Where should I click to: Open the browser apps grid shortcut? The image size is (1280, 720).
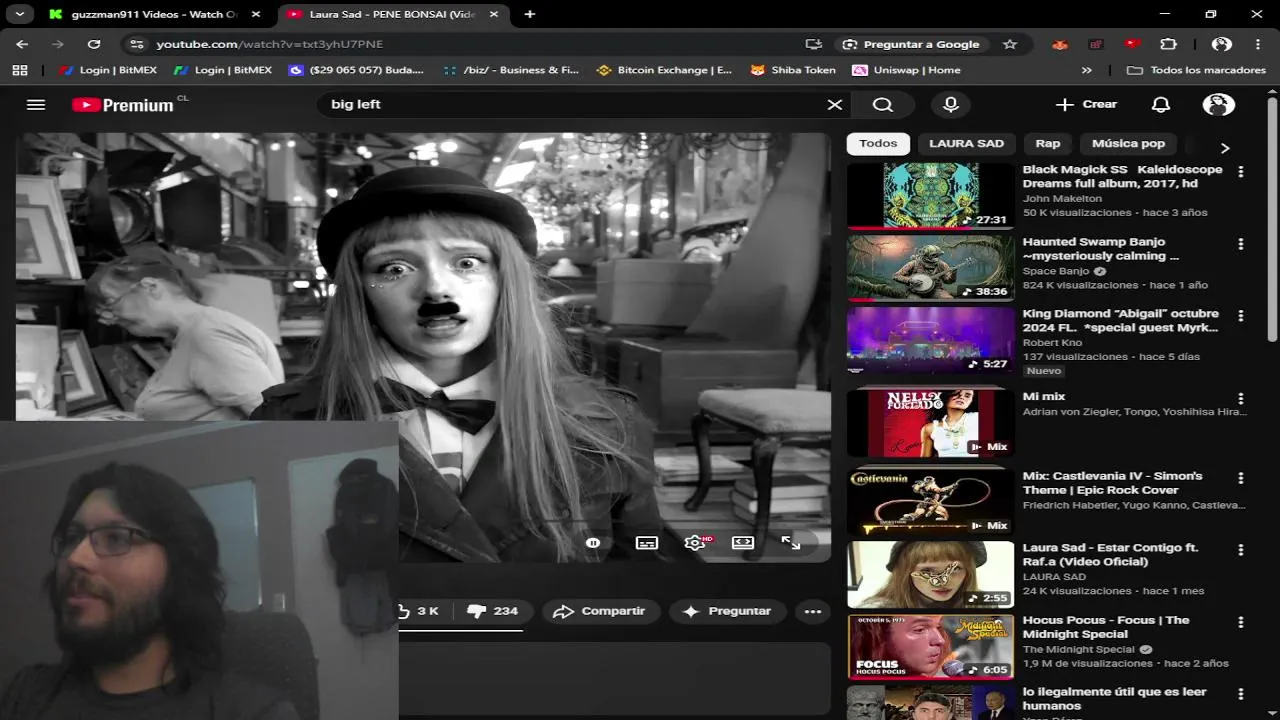pyautogui.click(x=20, y=70)
